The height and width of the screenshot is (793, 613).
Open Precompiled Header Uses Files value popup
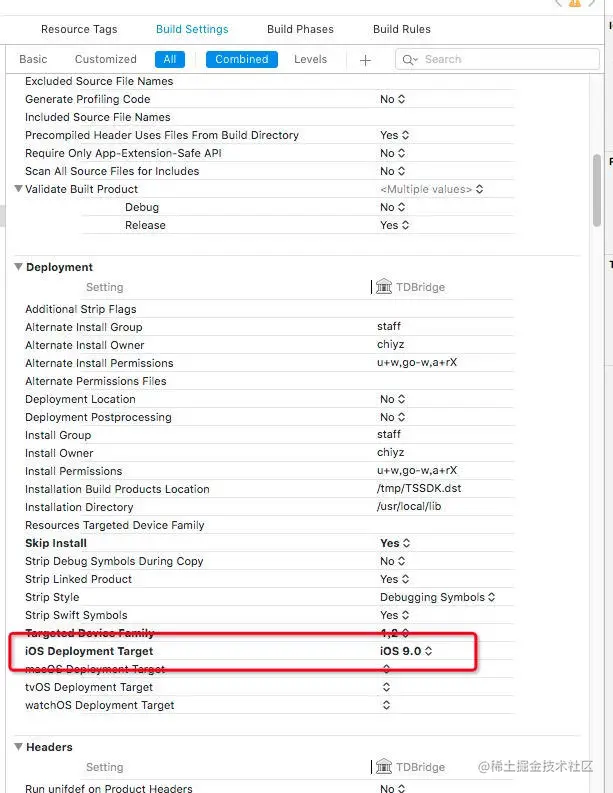395,135
